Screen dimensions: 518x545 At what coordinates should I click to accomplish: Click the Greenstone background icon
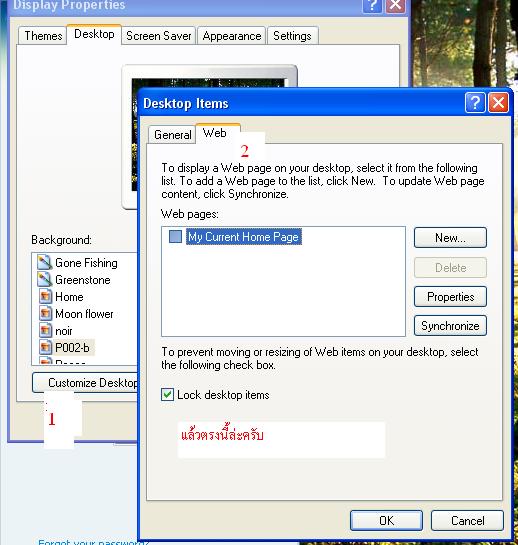coord(44,279)
